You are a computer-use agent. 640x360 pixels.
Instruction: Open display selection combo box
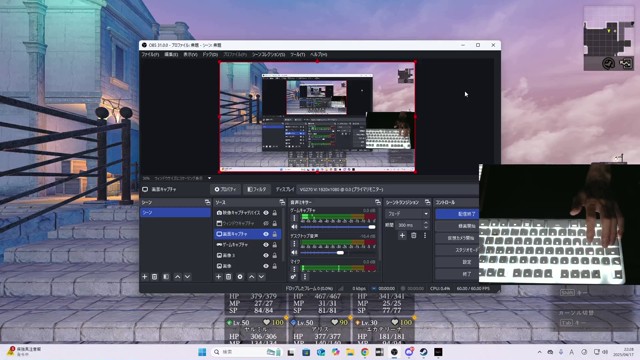(388, 189)
